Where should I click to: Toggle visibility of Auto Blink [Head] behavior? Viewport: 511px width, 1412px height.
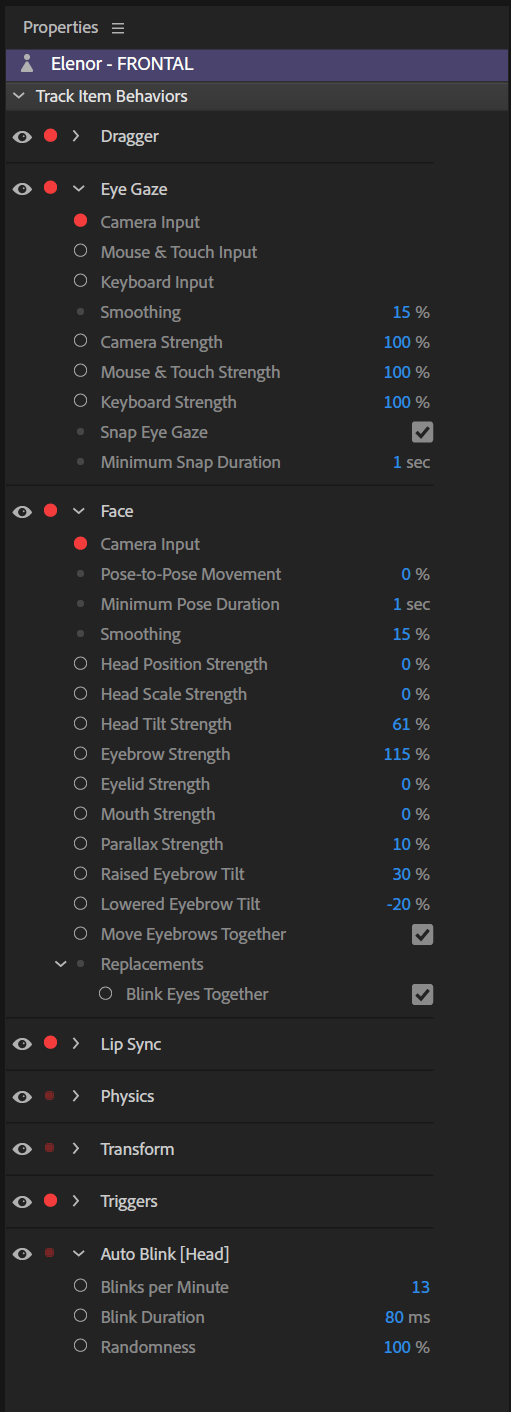click(22, 1253)
